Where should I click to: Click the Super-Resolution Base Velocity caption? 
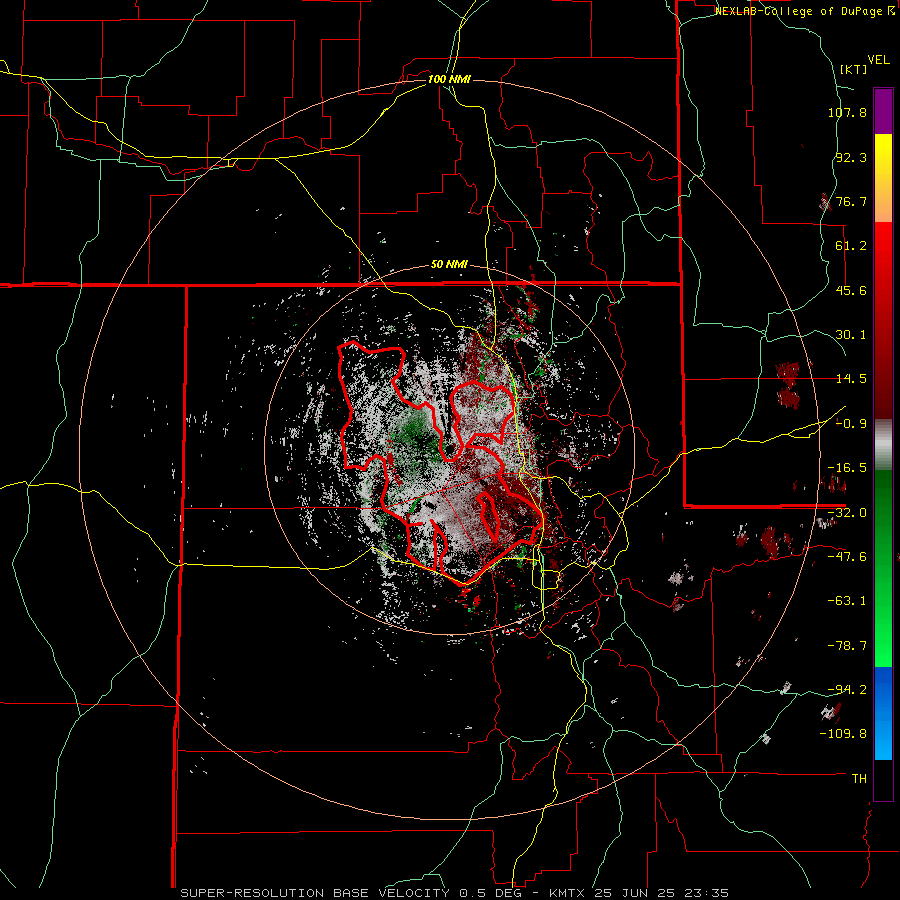tap(455, 893)
